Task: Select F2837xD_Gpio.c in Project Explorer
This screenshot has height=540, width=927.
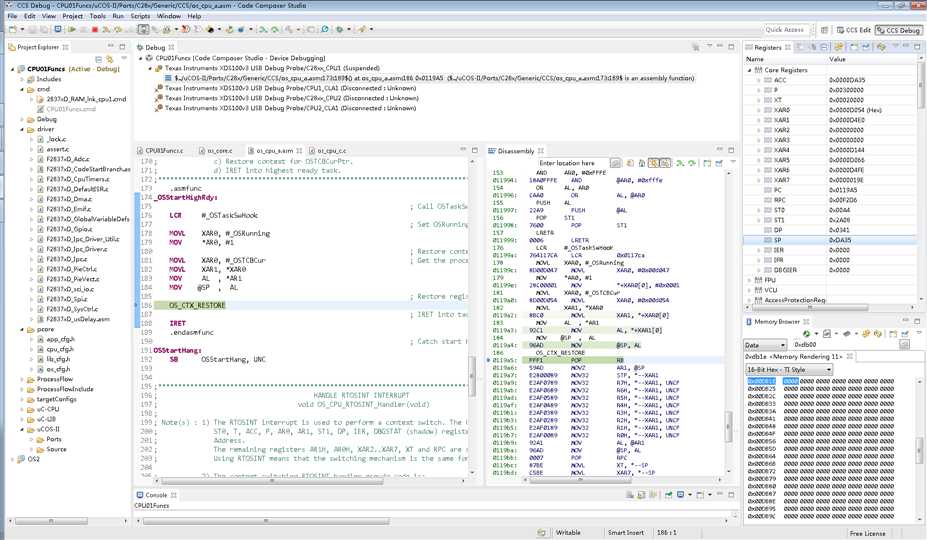Action: coord(69,229)
